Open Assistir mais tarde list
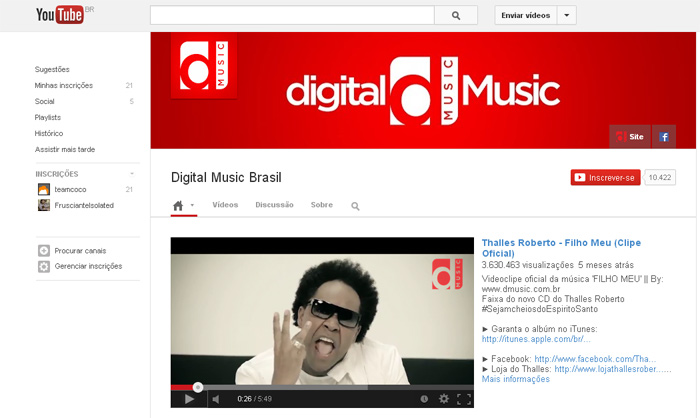This screenshot has width=700, height=418. (65, 150)
